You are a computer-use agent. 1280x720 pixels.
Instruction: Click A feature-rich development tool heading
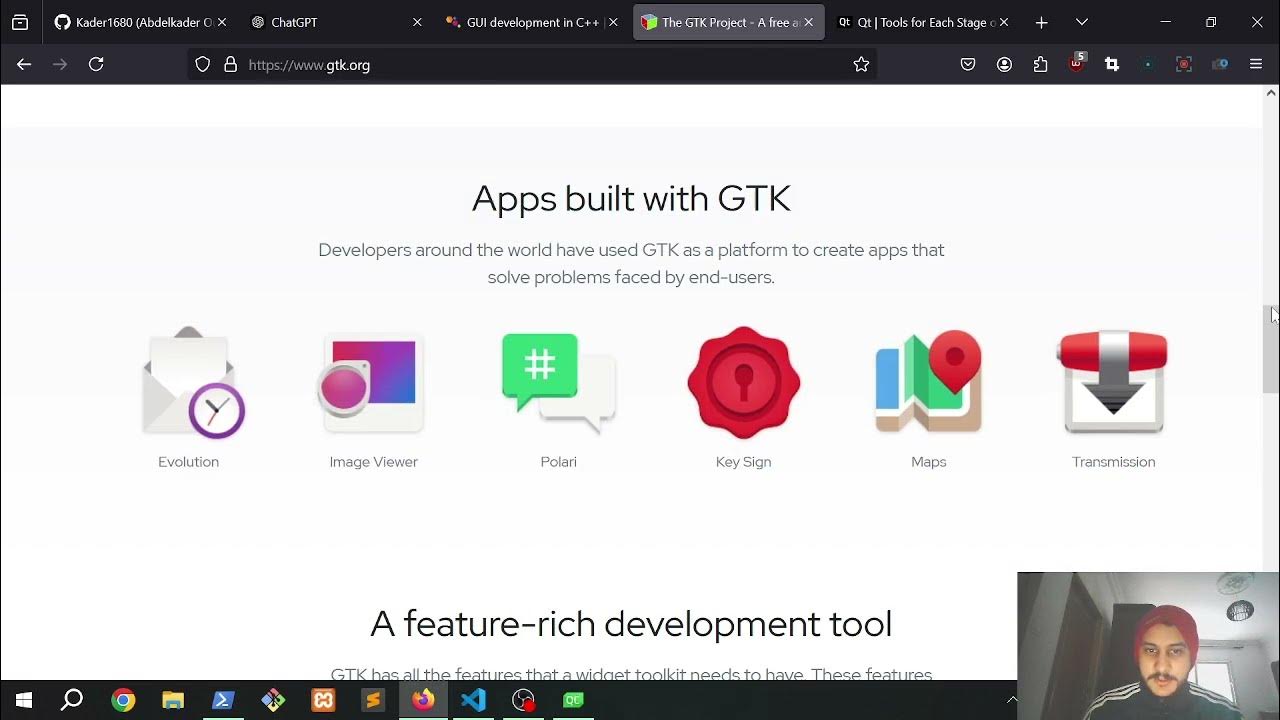631,624
